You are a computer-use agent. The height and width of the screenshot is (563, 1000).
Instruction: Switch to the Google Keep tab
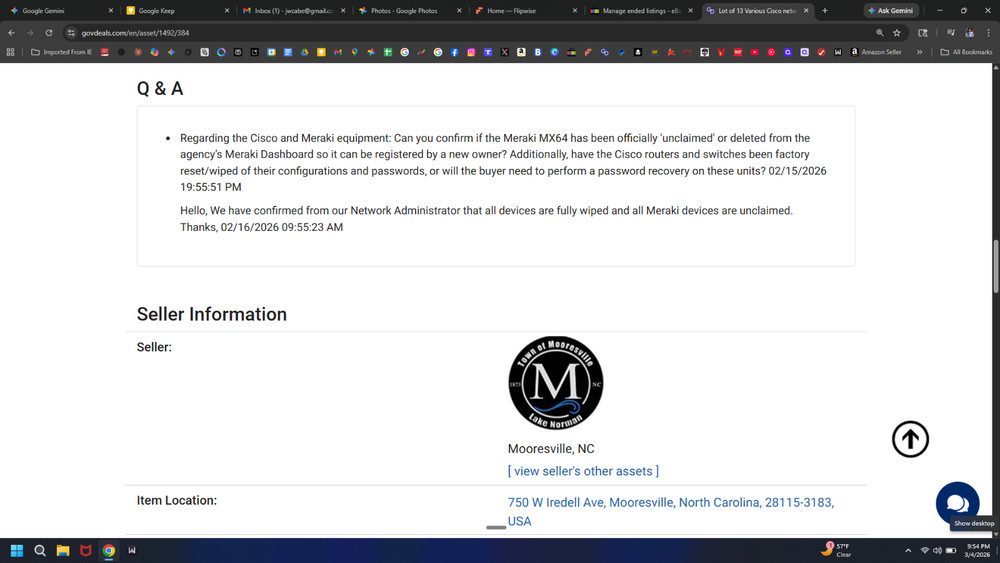click(177, 11)
